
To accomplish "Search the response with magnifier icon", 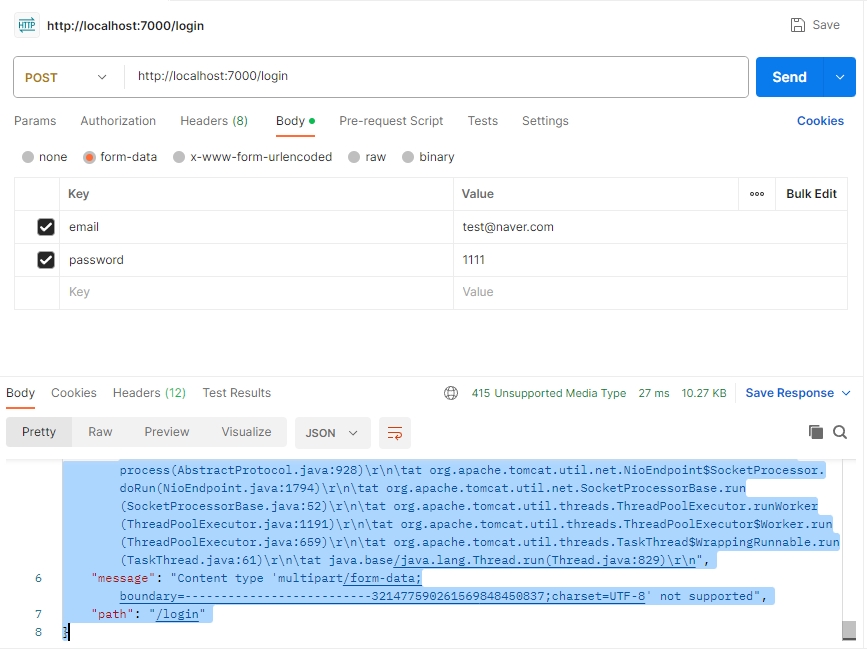I will pyautogui.click(x=840, y=432).
